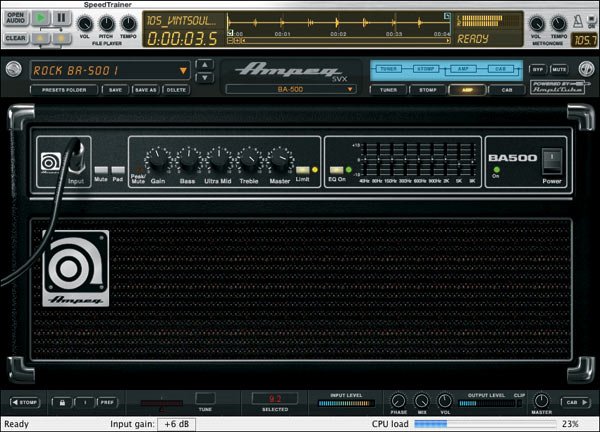Adjust the File Player PITCH knob
Image resolution: width=600 pixels, height=432 pixels.
106,24
